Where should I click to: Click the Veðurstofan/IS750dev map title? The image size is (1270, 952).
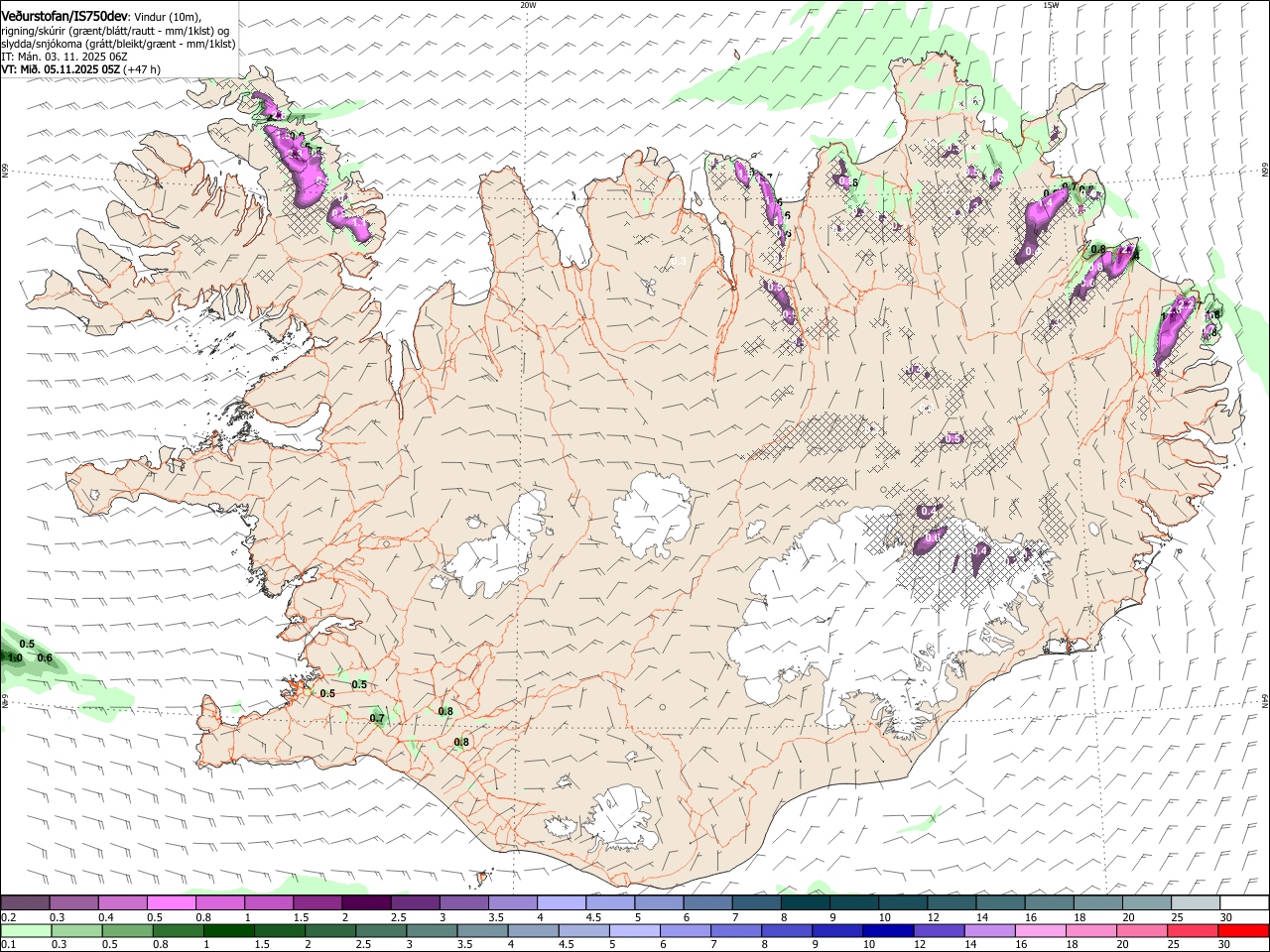tap(64, 15)
